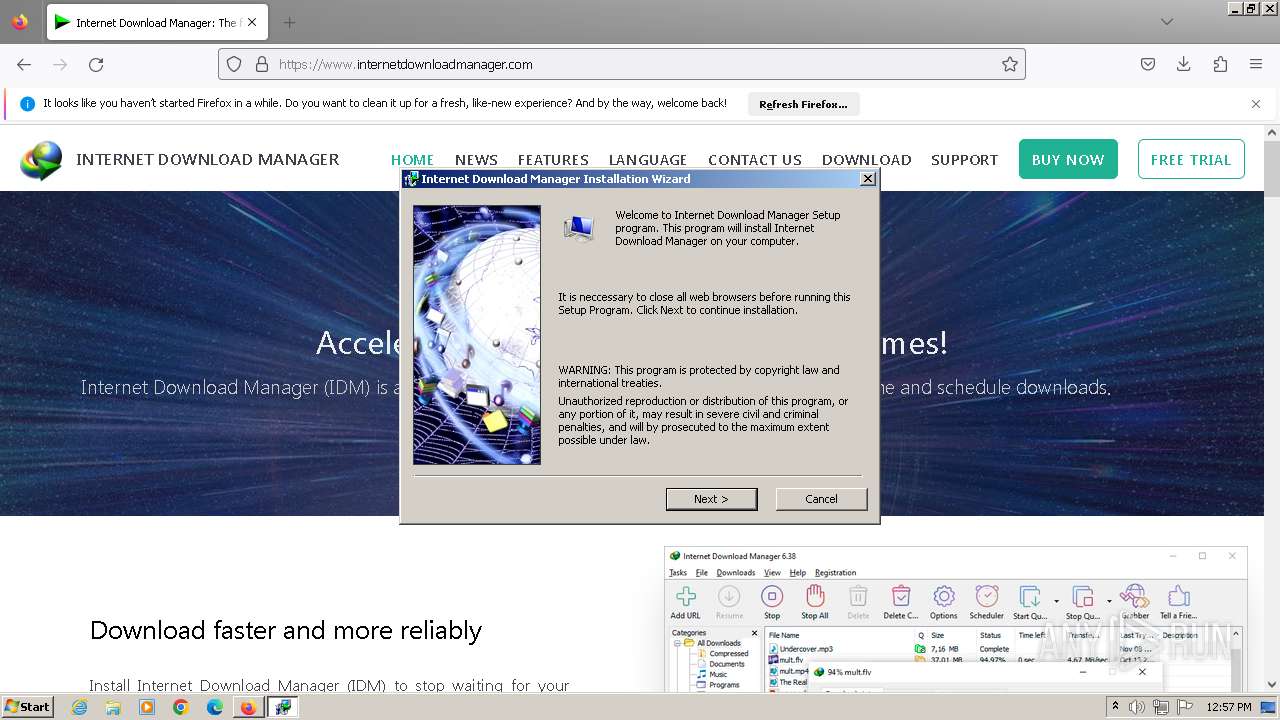Viewport: 1280px width, 720px height.
Task: Open the HOME navigation item
Action: [412, 160]
